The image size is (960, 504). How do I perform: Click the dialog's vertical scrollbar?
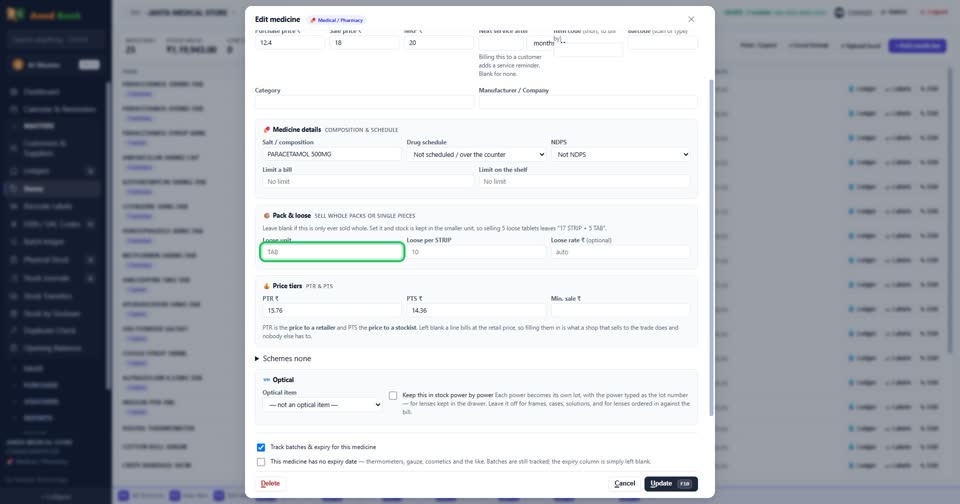click(x=711, y=248)
